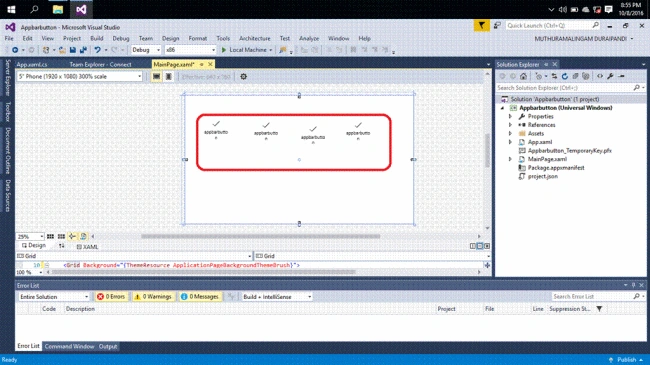Open Properties wrench icon in Solution Explorer
This screenshot has width=650, height=365.
[610, 76]
